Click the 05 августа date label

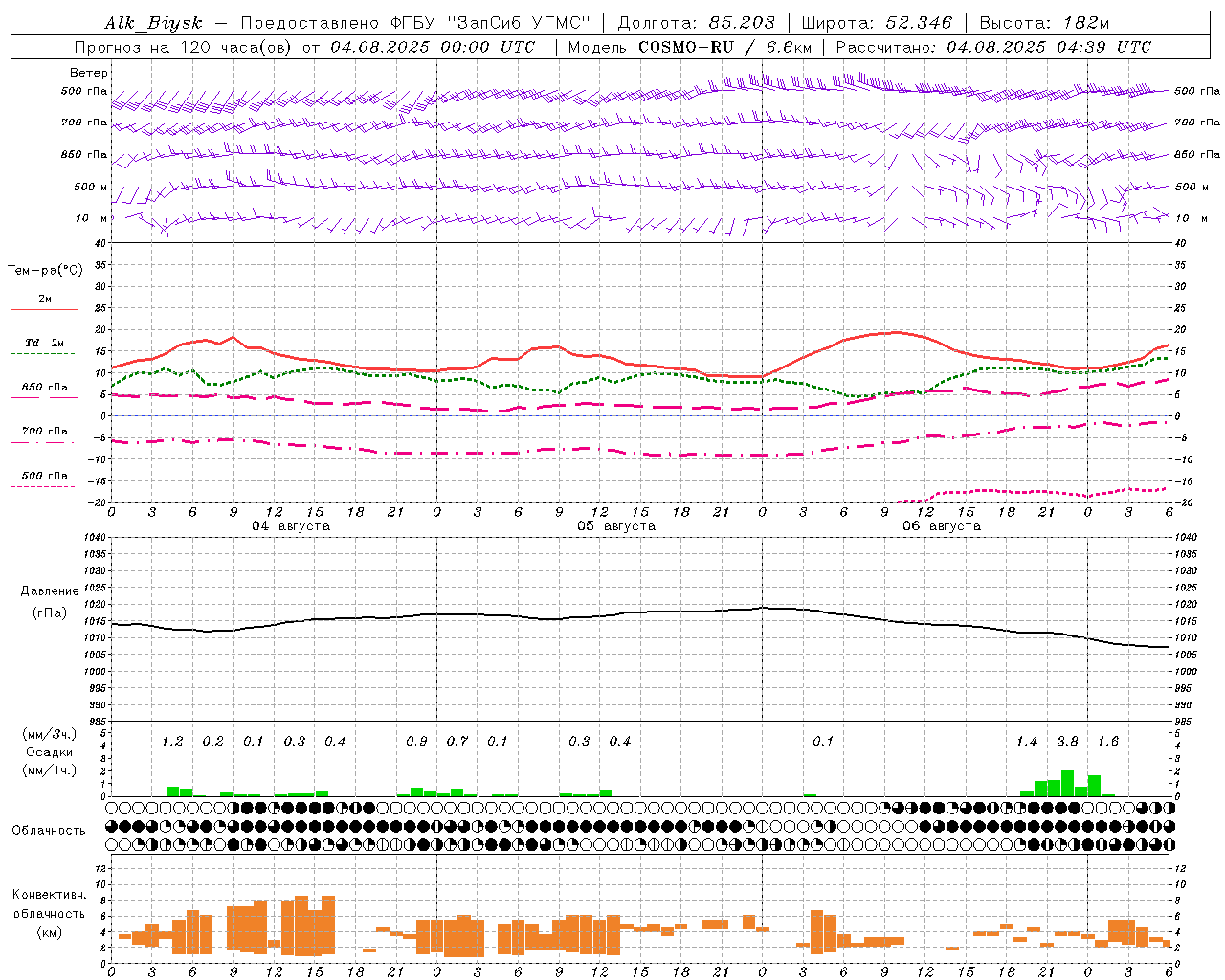point(616,526)
